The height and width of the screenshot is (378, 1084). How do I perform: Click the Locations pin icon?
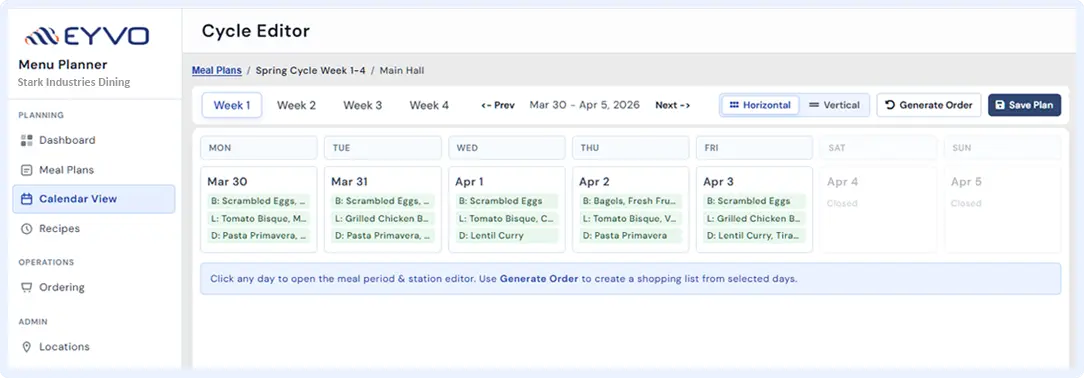click(x=27, y=347)
